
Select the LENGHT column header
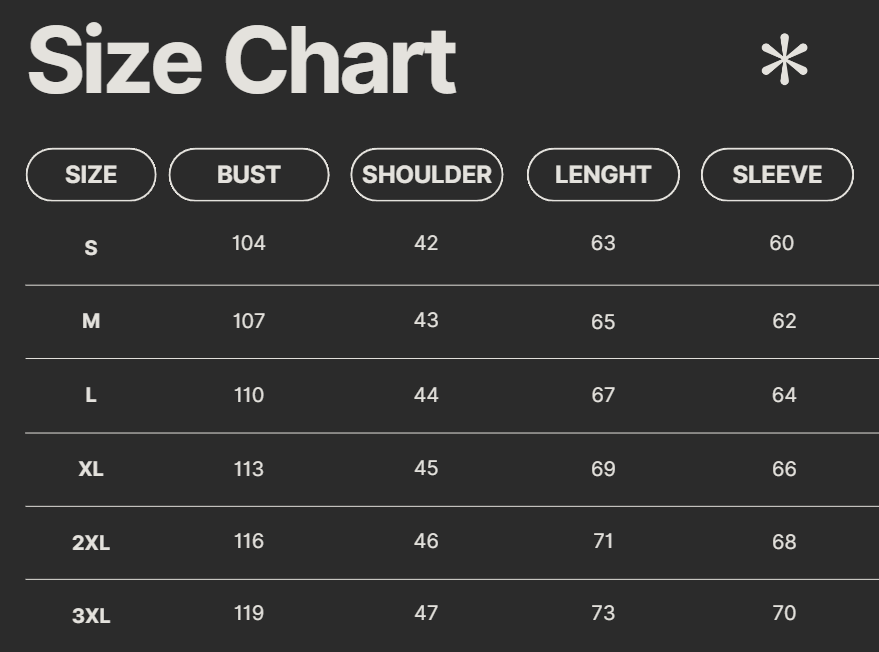point(603,175)
